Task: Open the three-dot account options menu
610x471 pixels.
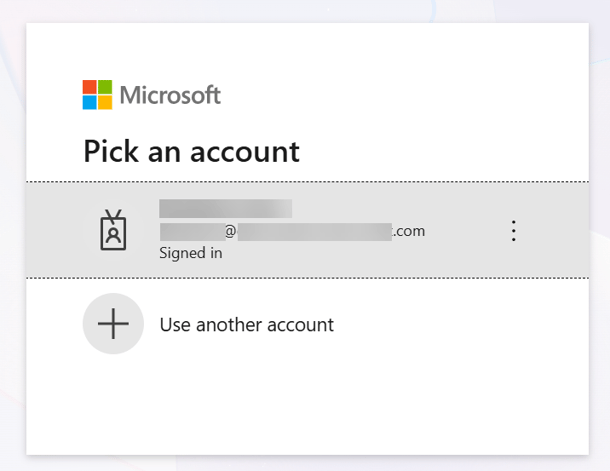Action: (x=514, y=231)
